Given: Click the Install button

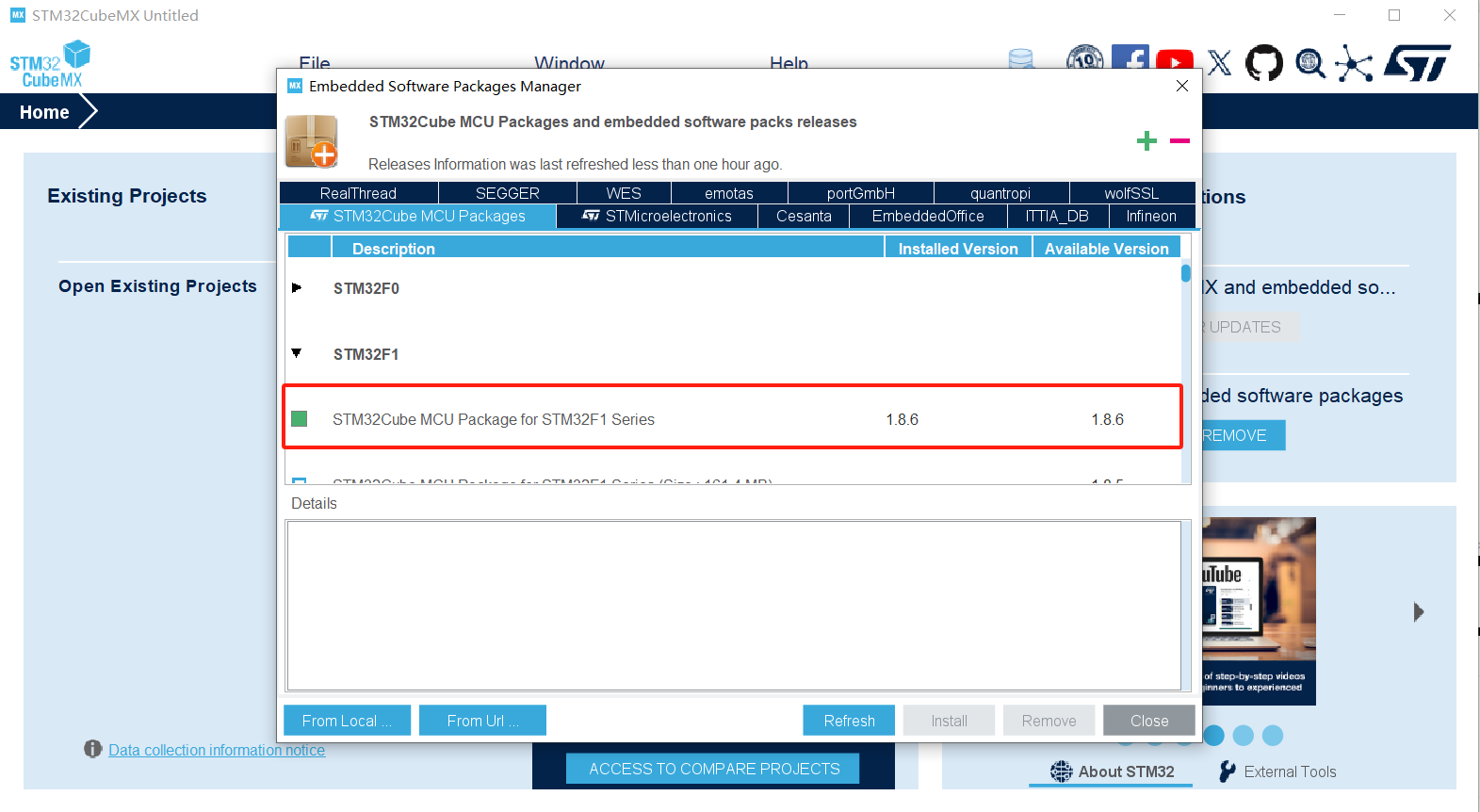Looking at the screenshot, I should coord(949,721).
